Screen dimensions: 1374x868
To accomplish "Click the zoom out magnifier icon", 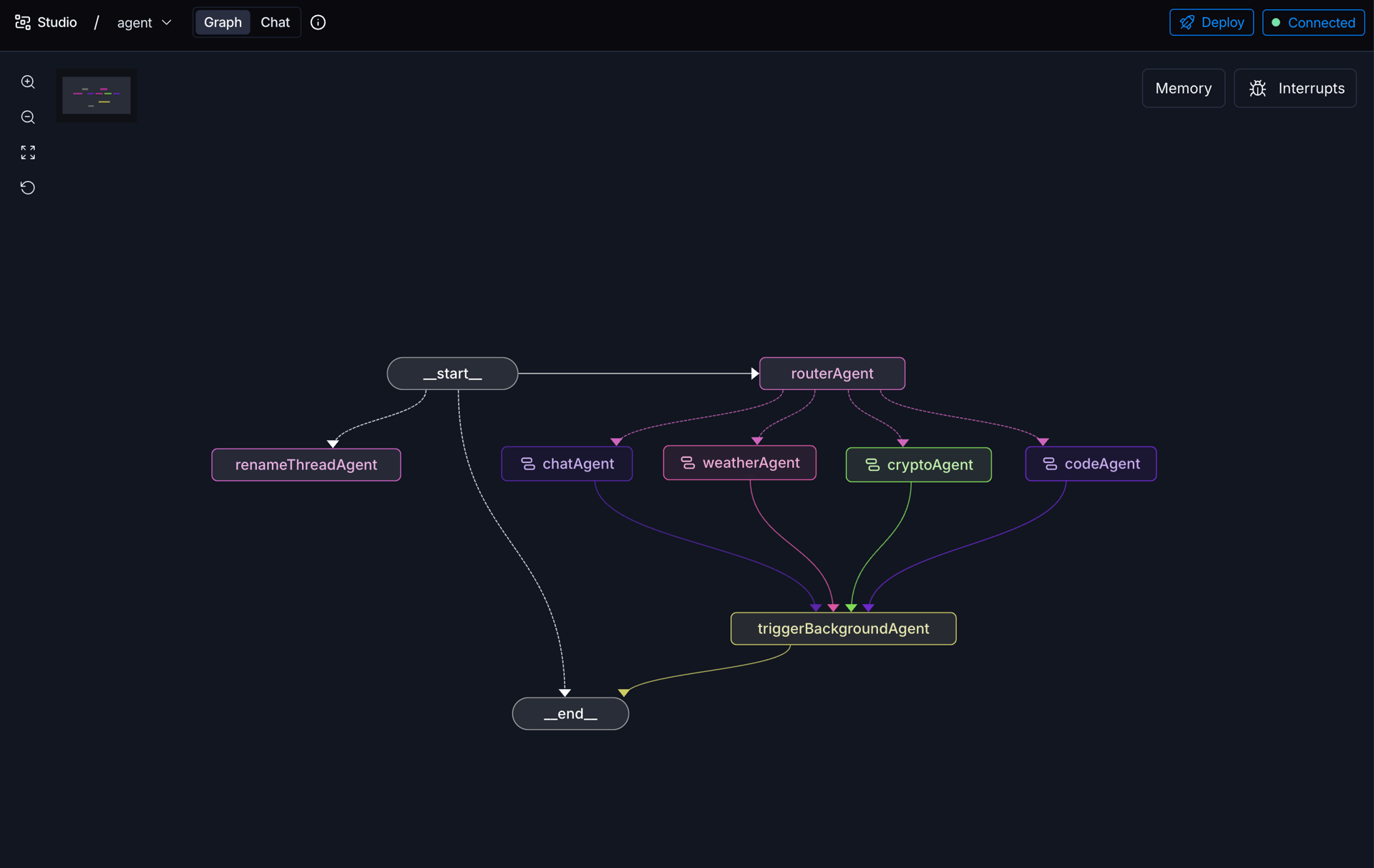I will (x=28, y=117).
